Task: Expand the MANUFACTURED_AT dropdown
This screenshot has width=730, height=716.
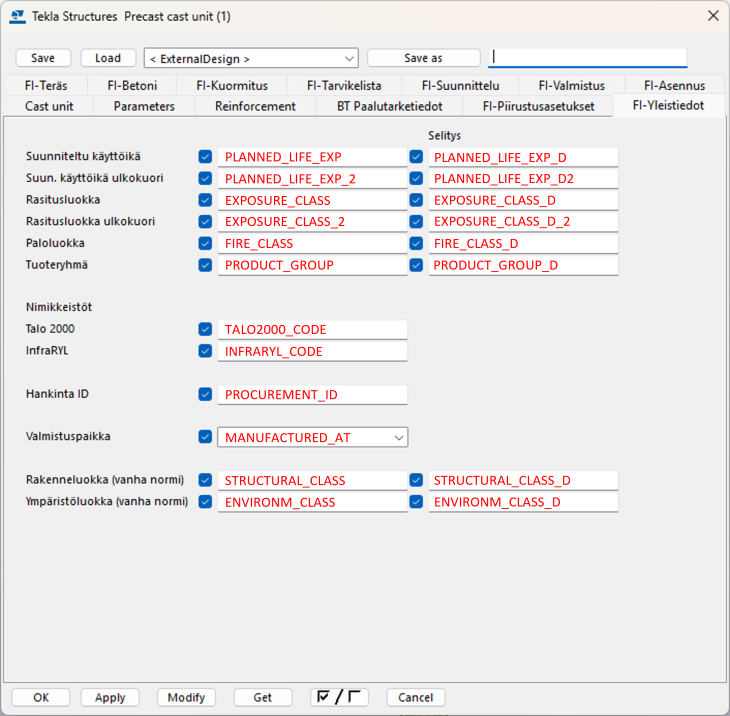Action: 398,437
